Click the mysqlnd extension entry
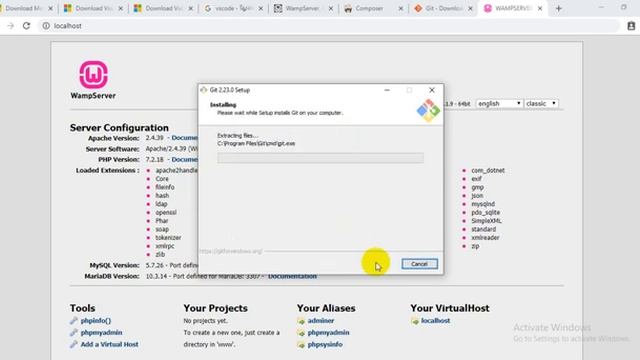The width and height of the screenshot is (640, 360). [483, 204]
